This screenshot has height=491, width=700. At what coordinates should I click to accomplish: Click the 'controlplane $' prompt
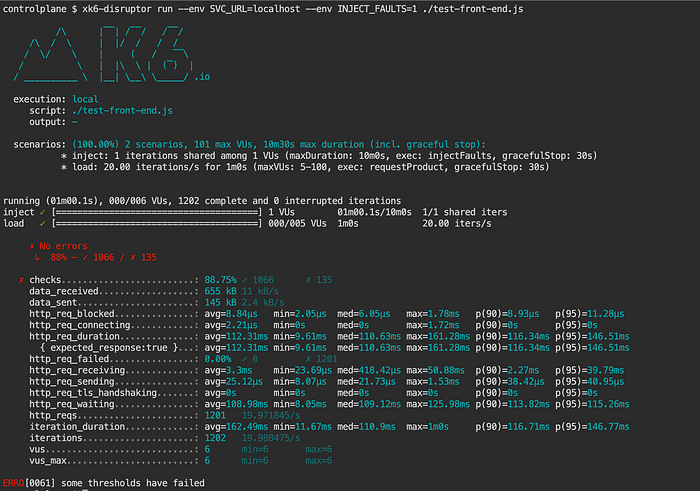coord(40,9)
